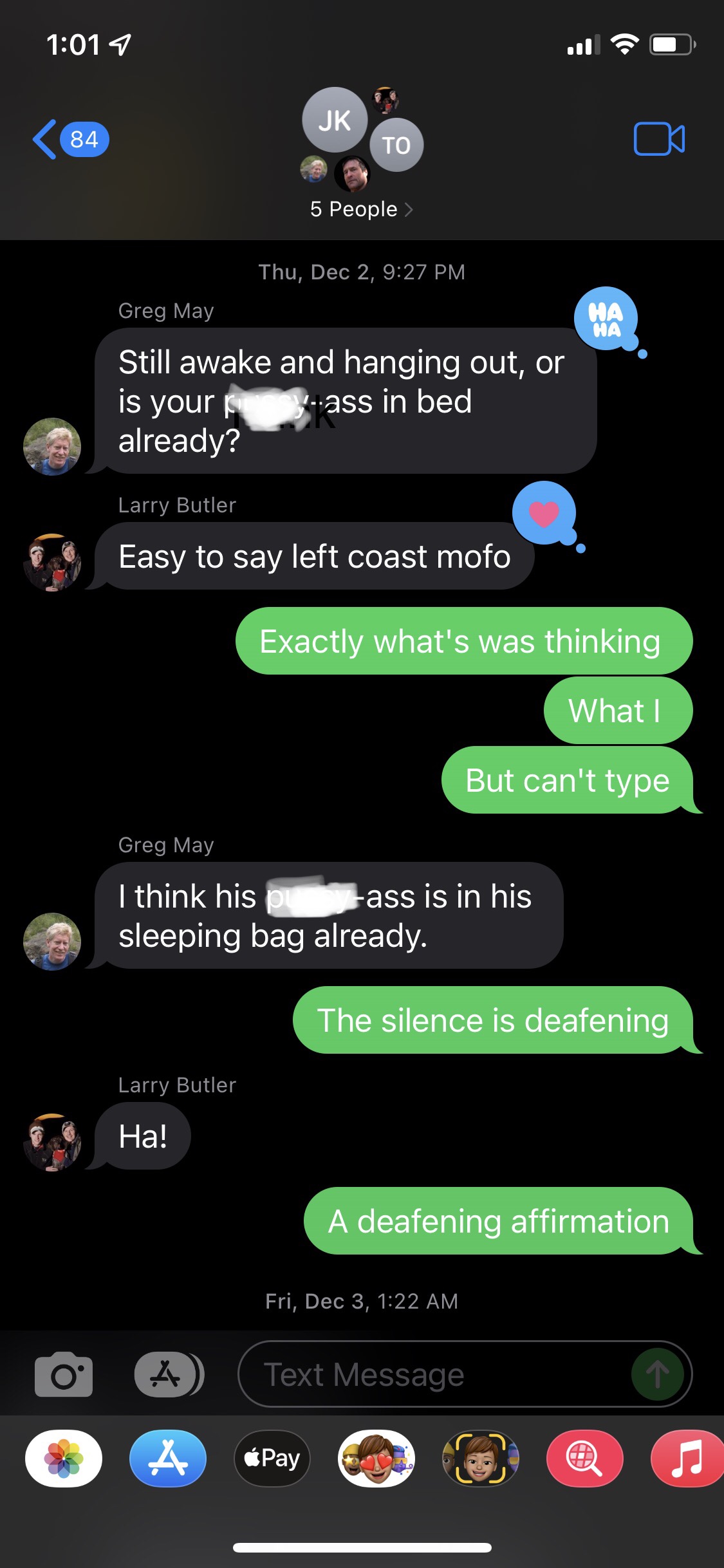Tap the HA HA reaction bubble
Image resolution: width=724 pixels, height=1568 pixels.
tap(606, 319)
